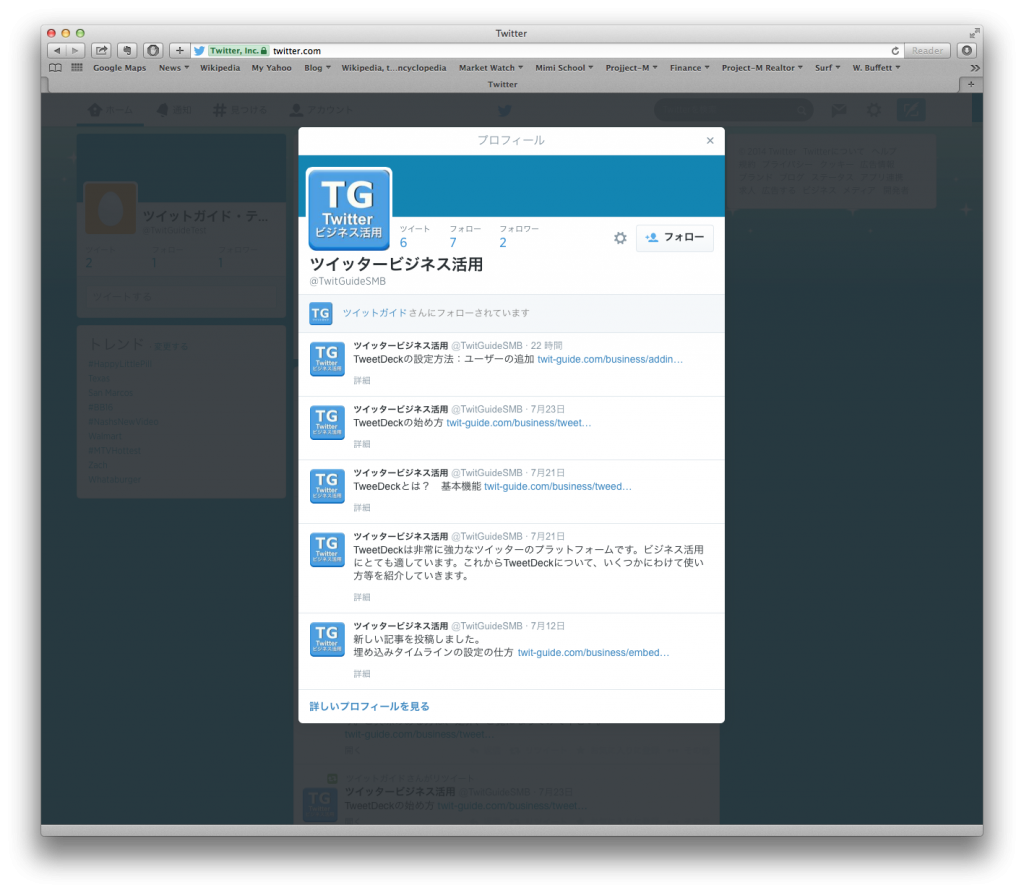The image size is (1024, 893).
Task: Open the Surf bookmarks dropdown
Action: [827, 68]
